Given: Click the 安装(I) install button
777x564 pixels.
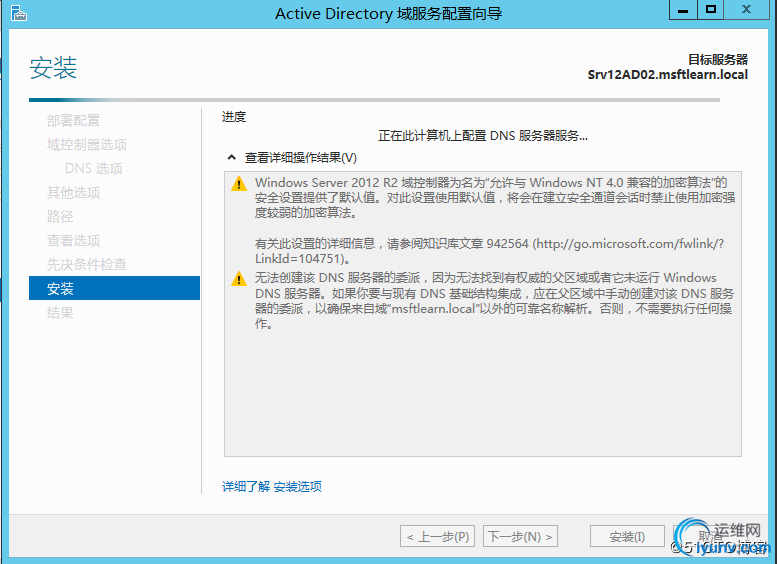Looking at the screenshot, I should point(627,536).
